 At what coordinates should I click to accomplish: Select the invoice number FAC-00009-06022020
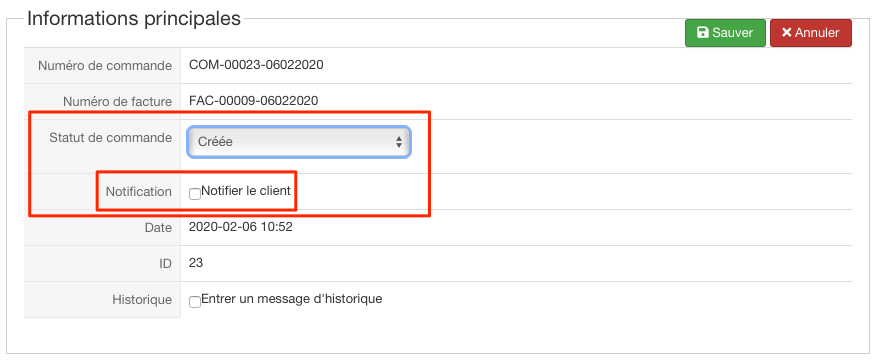pyautogui.click(x=254, y=101)
